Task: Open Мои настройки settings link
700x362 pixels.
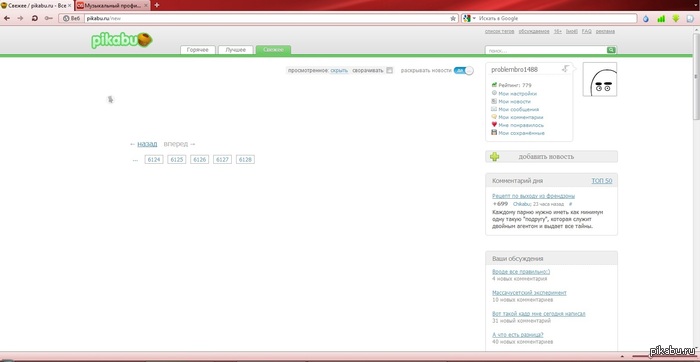Action: click(x=517, y=94)
